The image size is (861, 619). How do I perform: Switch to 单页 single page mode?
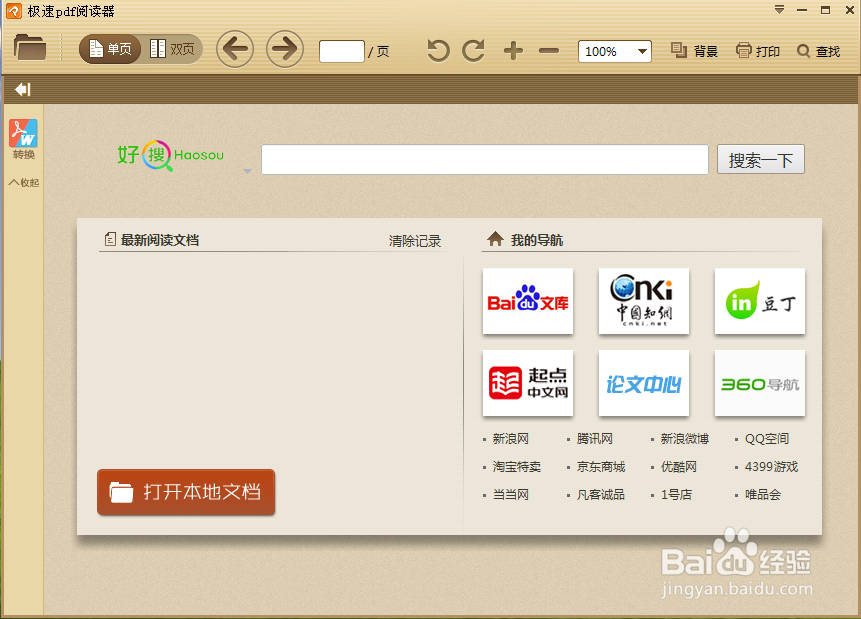point(109,47)
